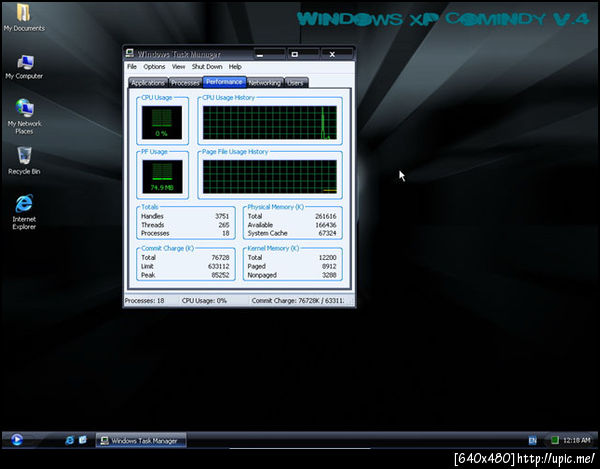
Task: Click Show Desktop quick launch icon
Action: tap(83, 440)
